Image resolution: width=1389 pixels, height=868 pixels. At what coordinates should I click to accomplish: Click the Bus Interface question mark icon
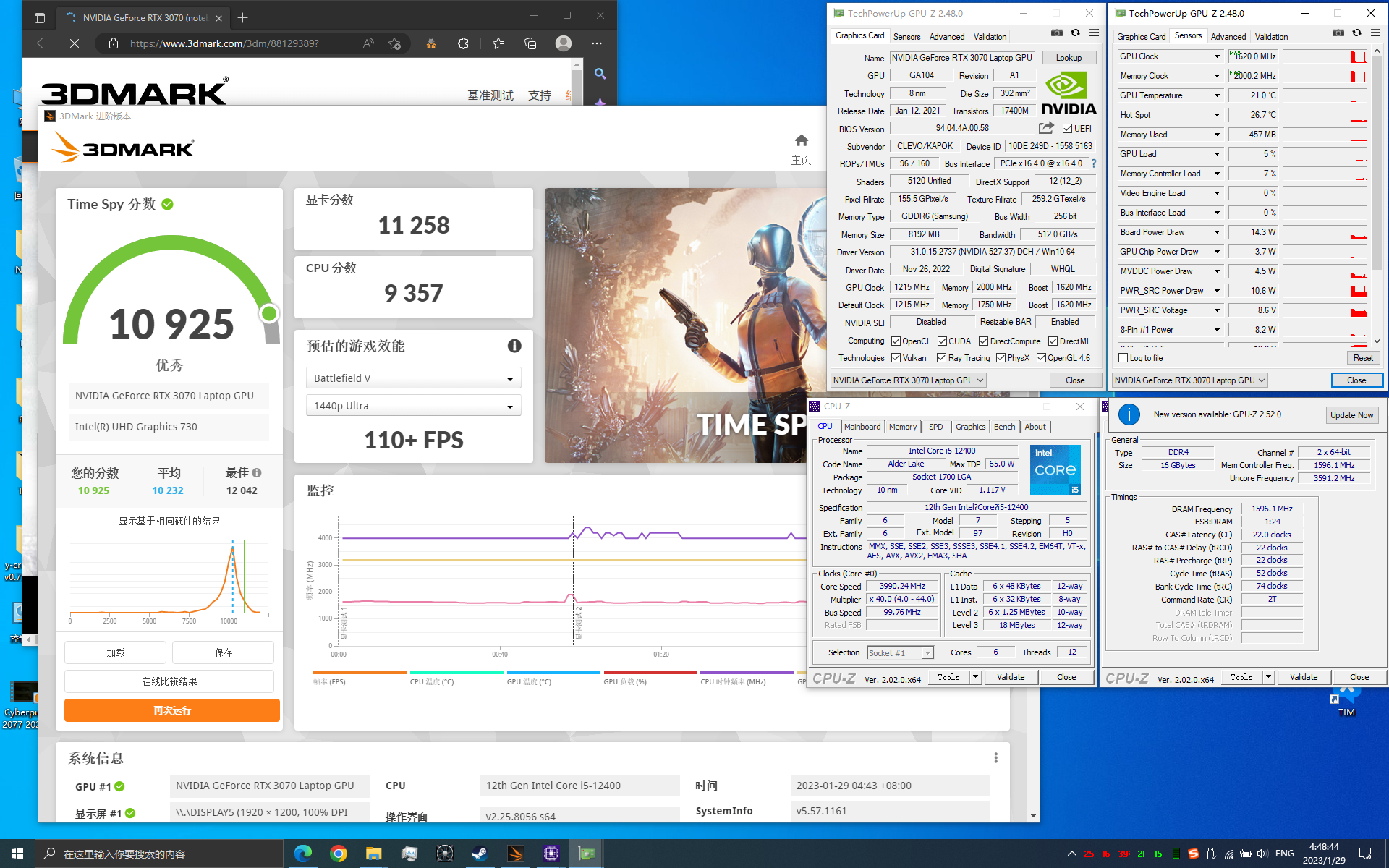coord(1094,163)
